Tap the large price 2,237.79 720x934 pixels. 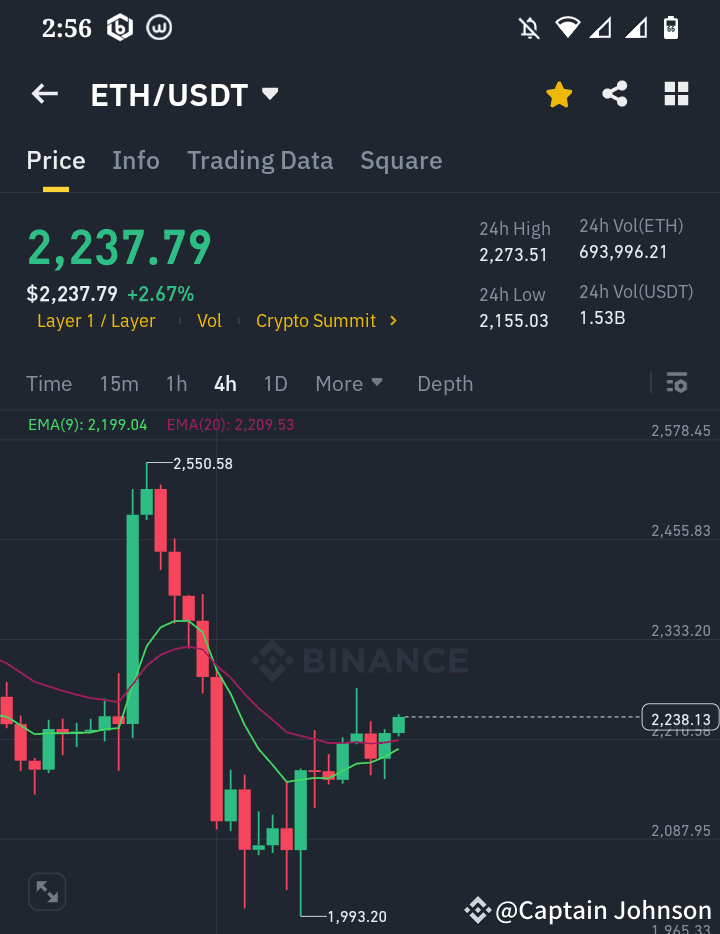pos(120,248)
